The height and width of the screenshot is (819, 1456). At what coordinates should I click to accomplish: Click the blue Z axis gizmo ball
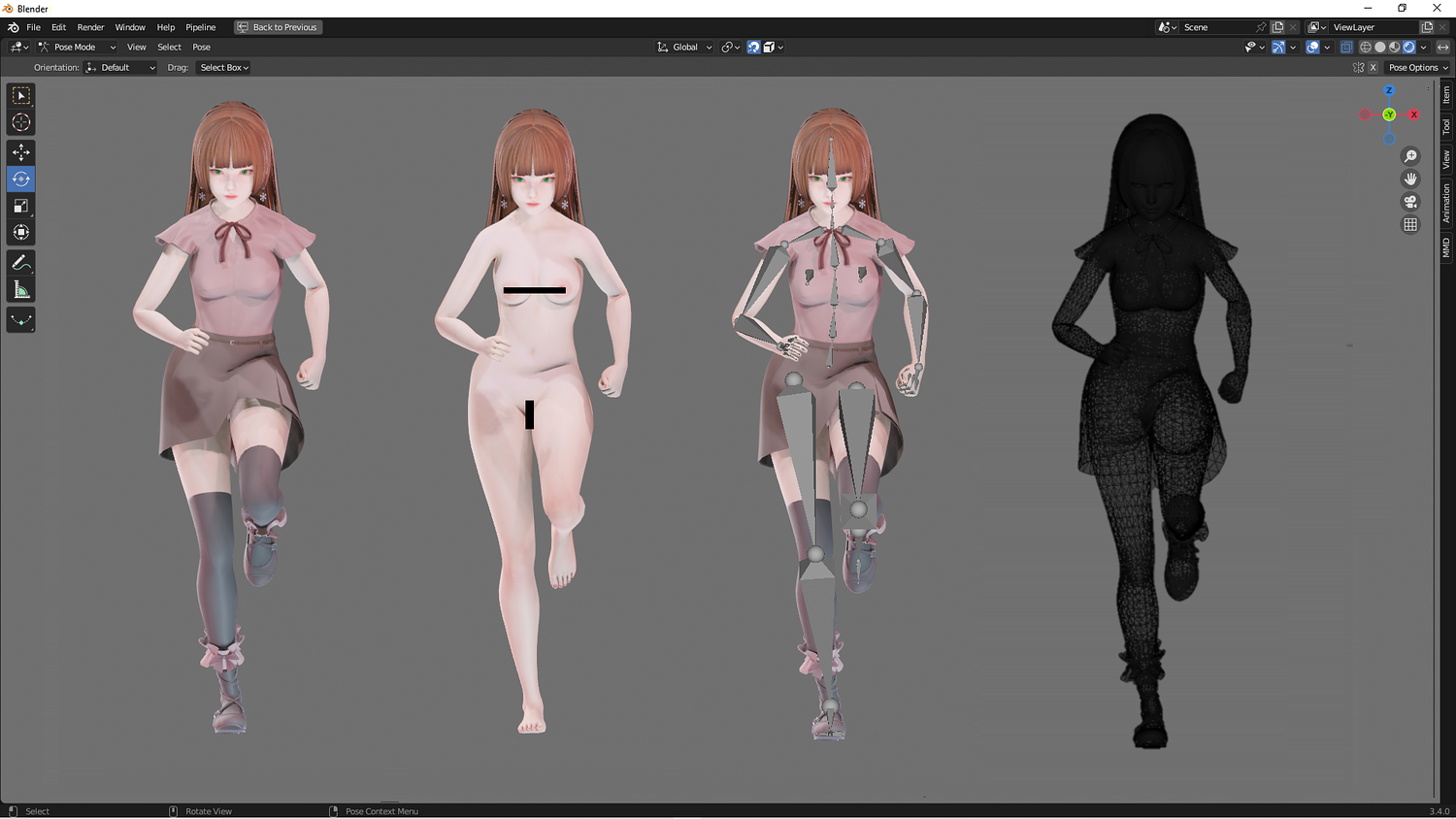(x=1389, y=90)
